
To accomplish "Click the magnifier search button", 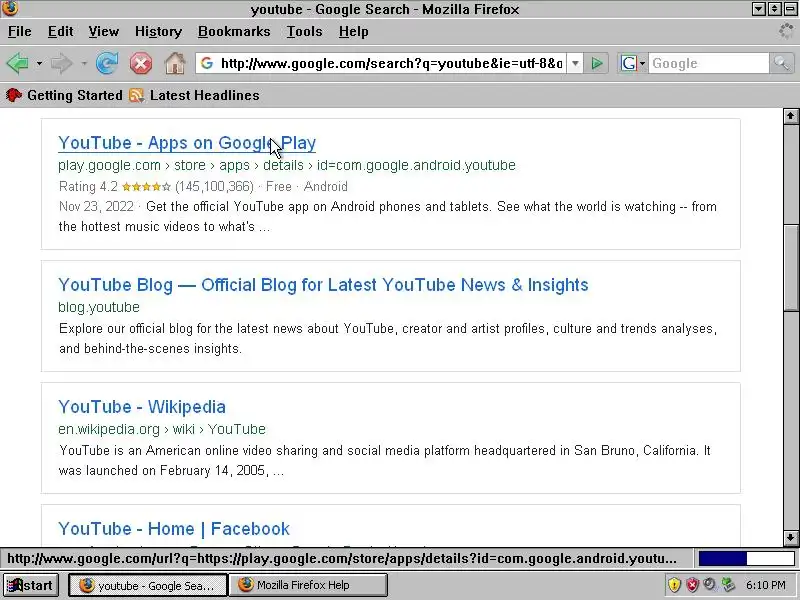I will [x=781, y=63].
